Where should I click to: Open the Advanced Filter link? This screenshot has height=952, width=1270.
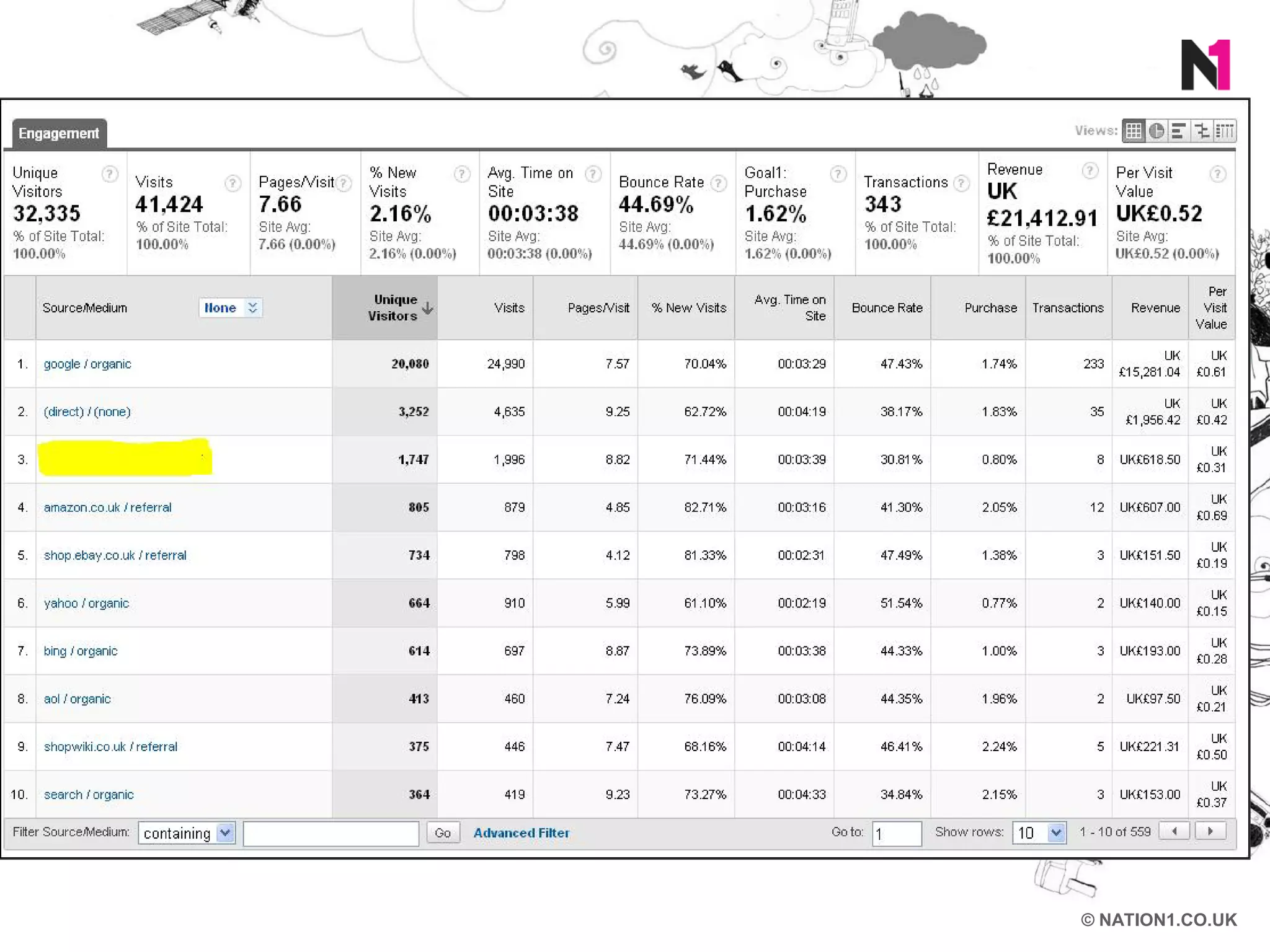point(521,833)
